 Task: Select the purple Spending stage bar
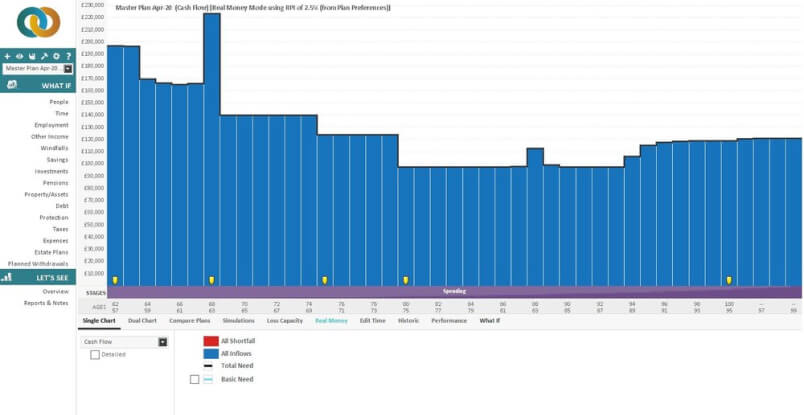[454, 291]
